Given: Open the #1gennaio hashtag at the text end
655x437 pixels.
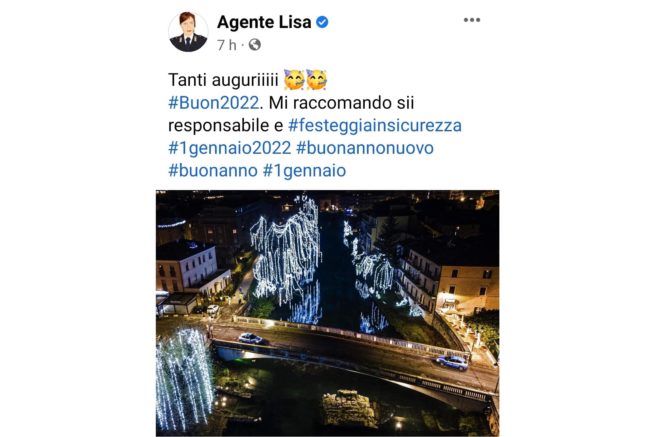Looking at the screenshot, I should coord(305,170).
